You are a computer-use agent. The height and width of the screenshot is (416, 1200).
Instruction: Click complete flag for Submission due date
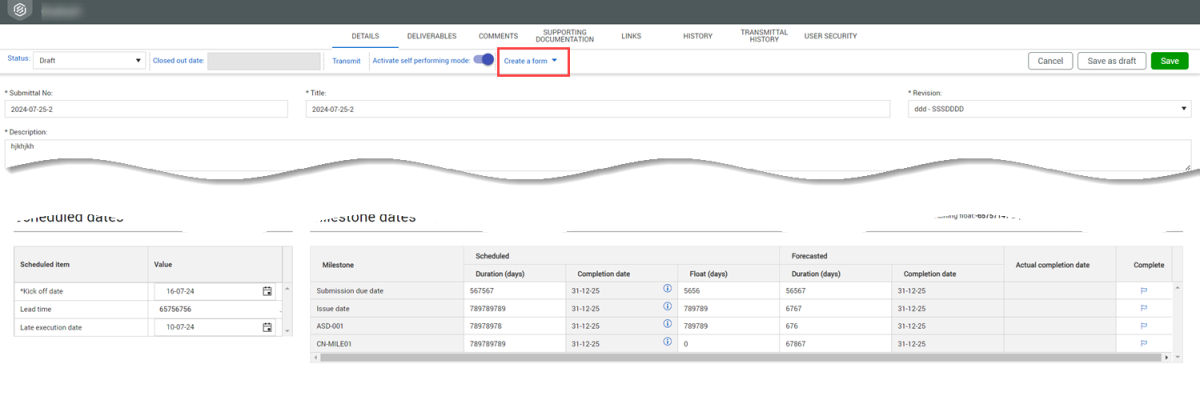(1143, 290)
